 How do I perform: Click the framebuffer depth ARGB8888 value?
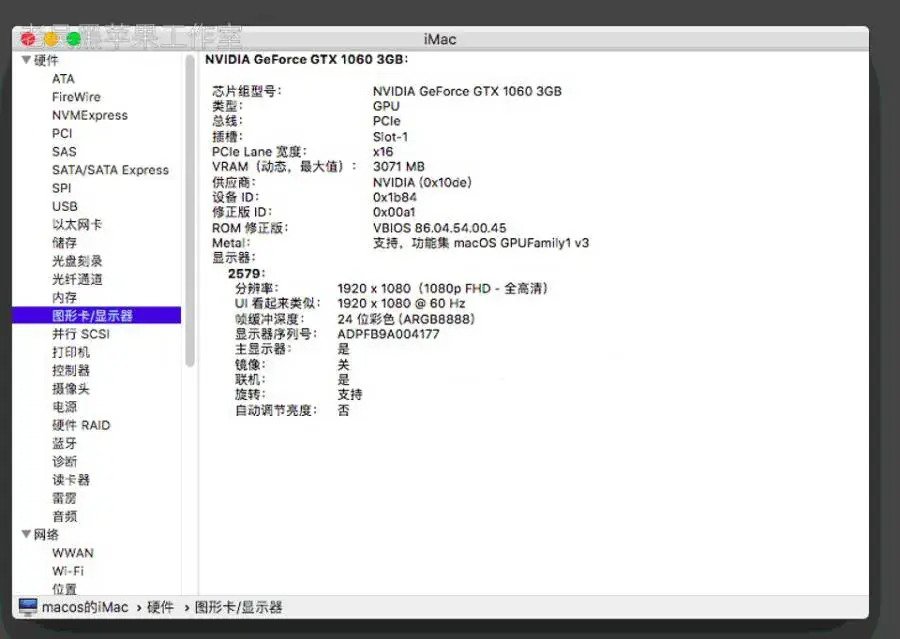(x=406, y=319)
